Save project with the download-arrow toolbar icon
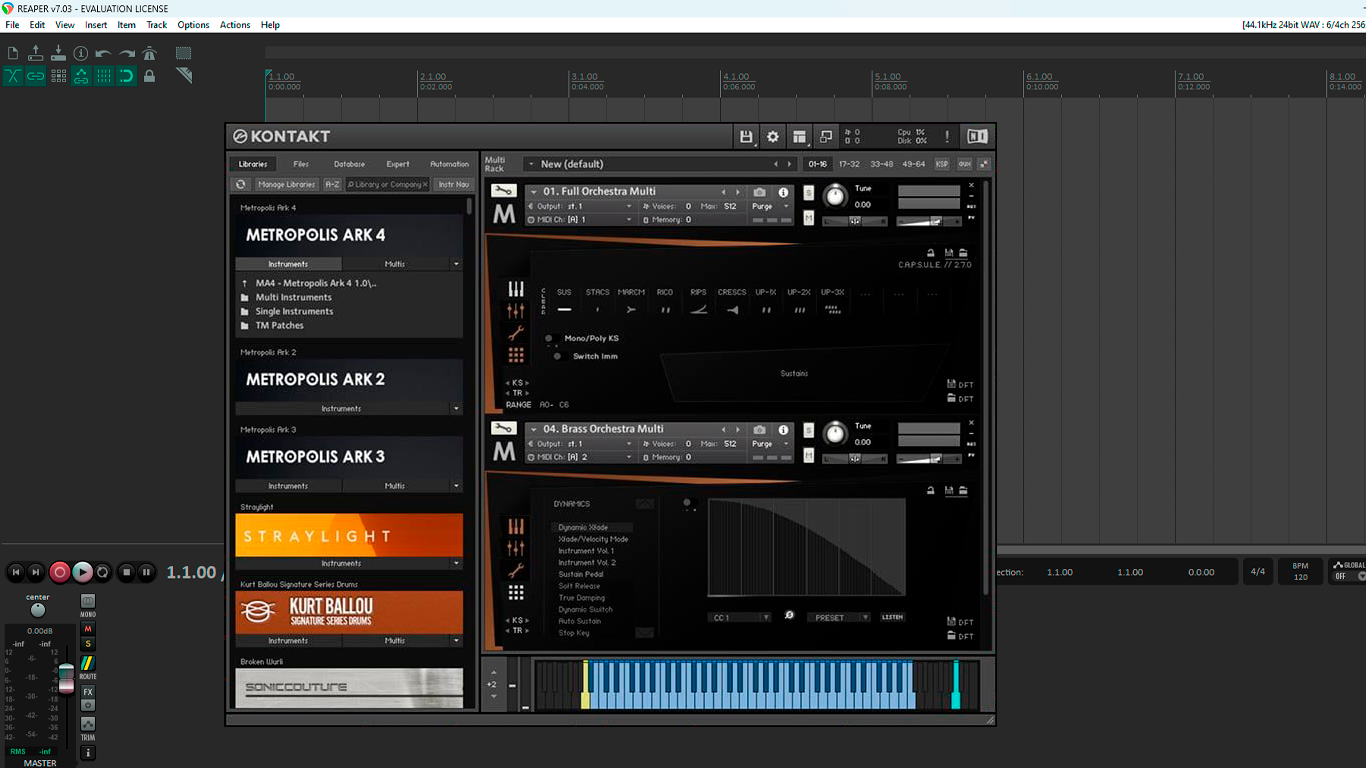Viewport: 1366px width, 768px height. 58,53
